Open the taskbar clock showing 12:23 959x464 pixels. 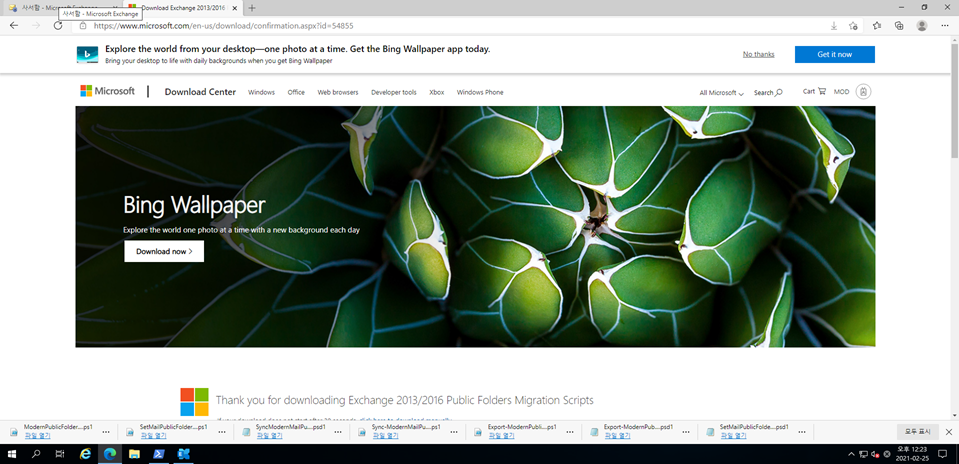pyautogui.click(x=911, y=454)
